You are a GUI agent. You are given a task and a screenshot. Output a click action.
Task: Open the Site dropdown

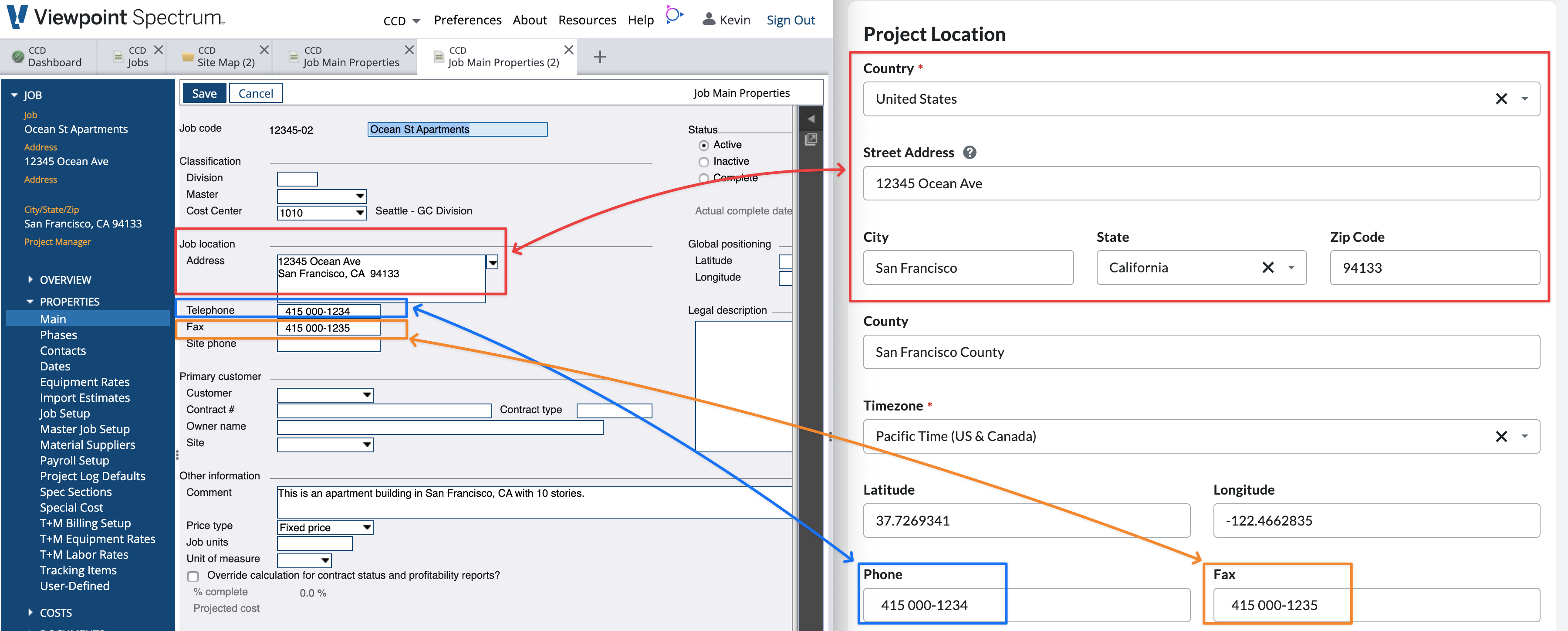point(366,444)
